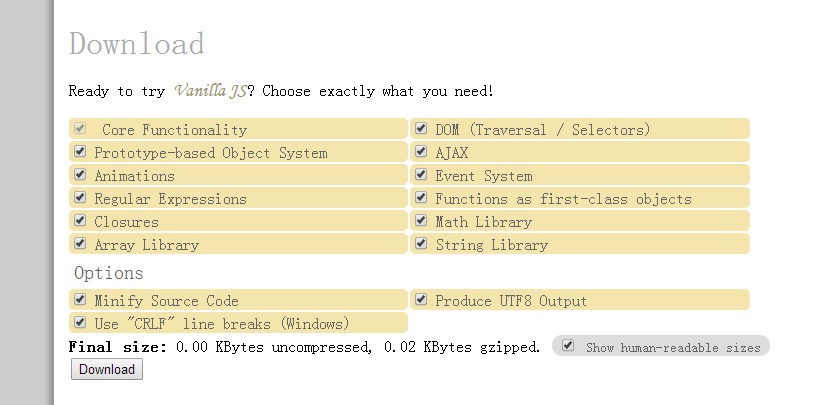The image size is (814, 405).
Task: Disable Minify Source Code option
Action: point(80,299)
